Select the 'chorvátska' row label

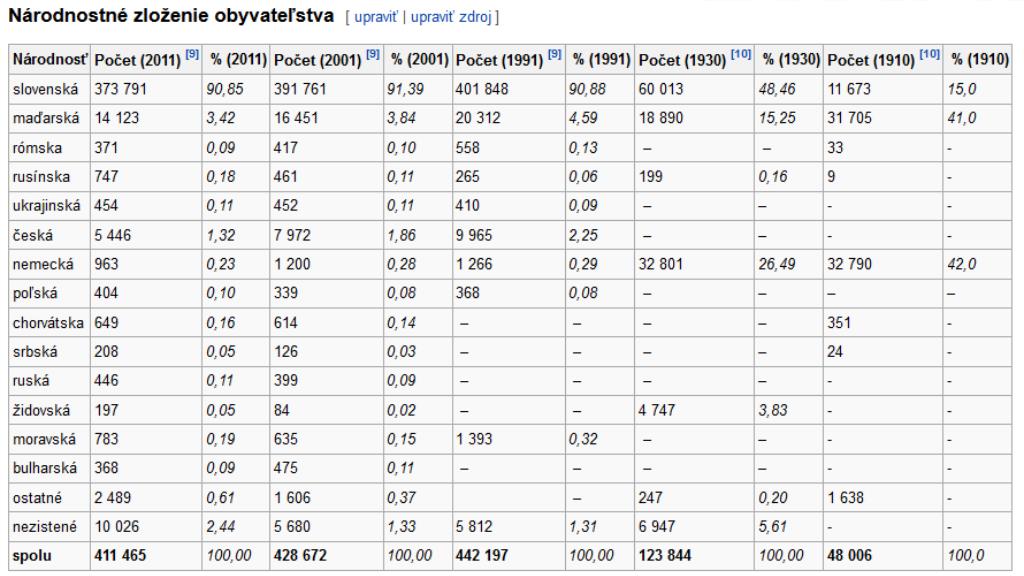pyautogui.click(x=48, y=323)
